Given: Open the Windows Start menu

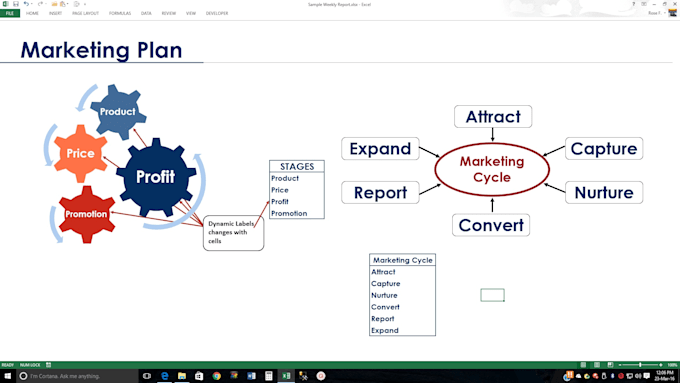Looking at the screenshot, I should click(x=7, y=376).
